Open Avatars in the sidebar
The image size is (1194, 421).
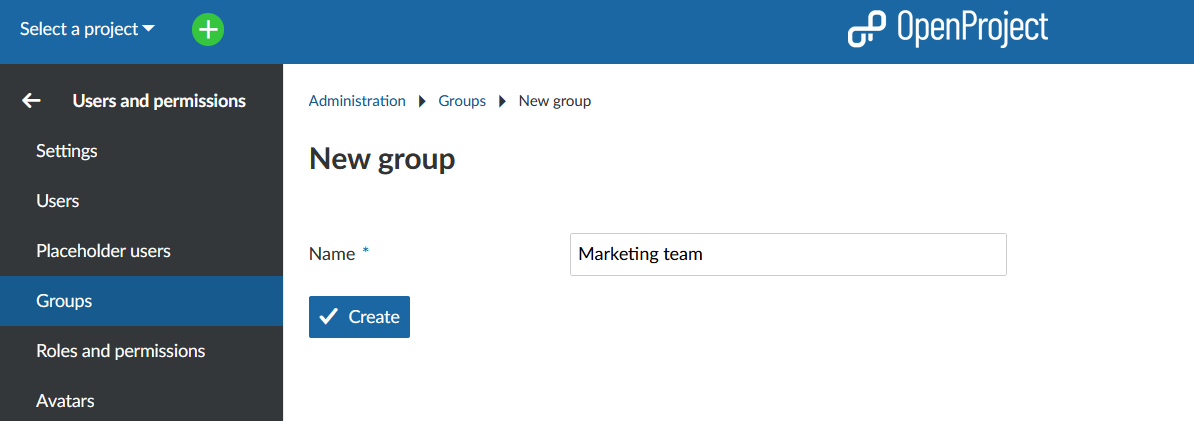coord(65,401)
